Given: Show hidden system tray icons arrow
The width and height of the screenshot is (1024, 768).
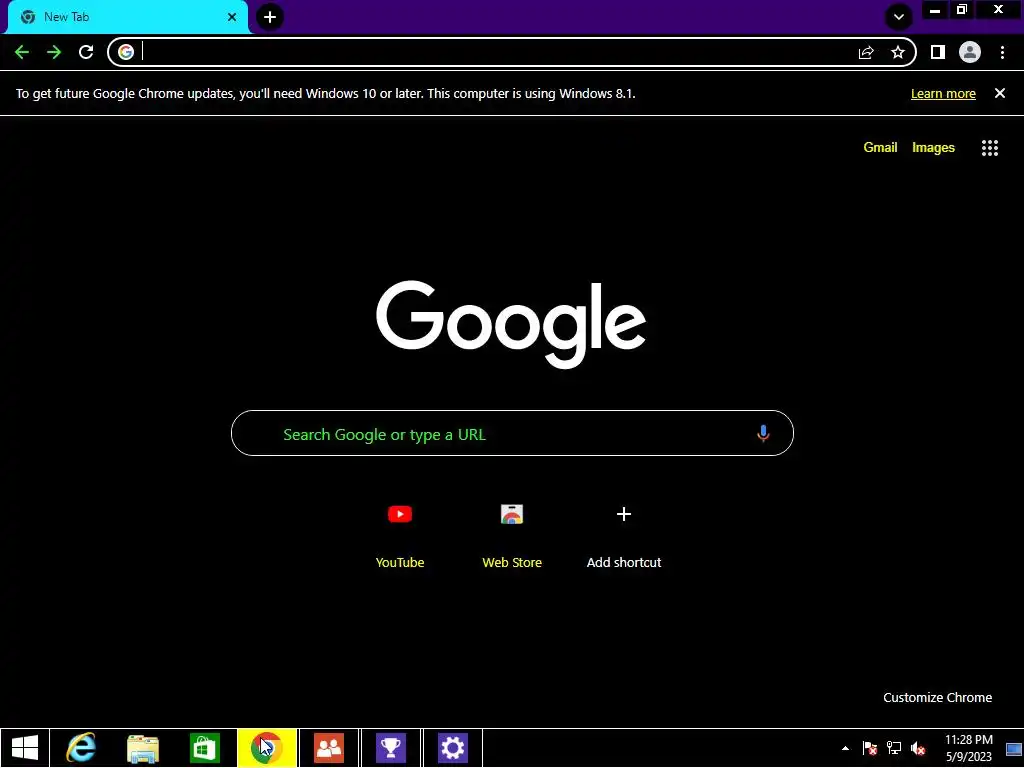Looking at the screenshot, I should pos(845,748).
